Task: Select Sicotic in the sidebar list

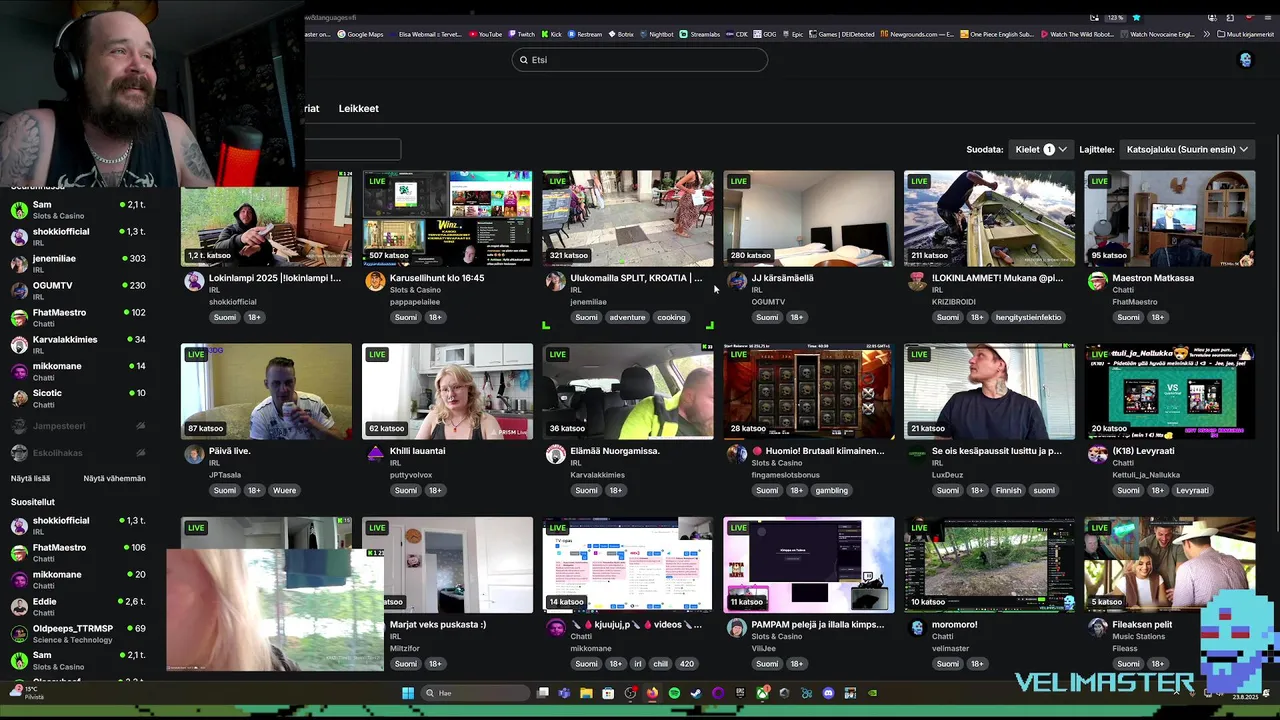Action: pos(78,398)
